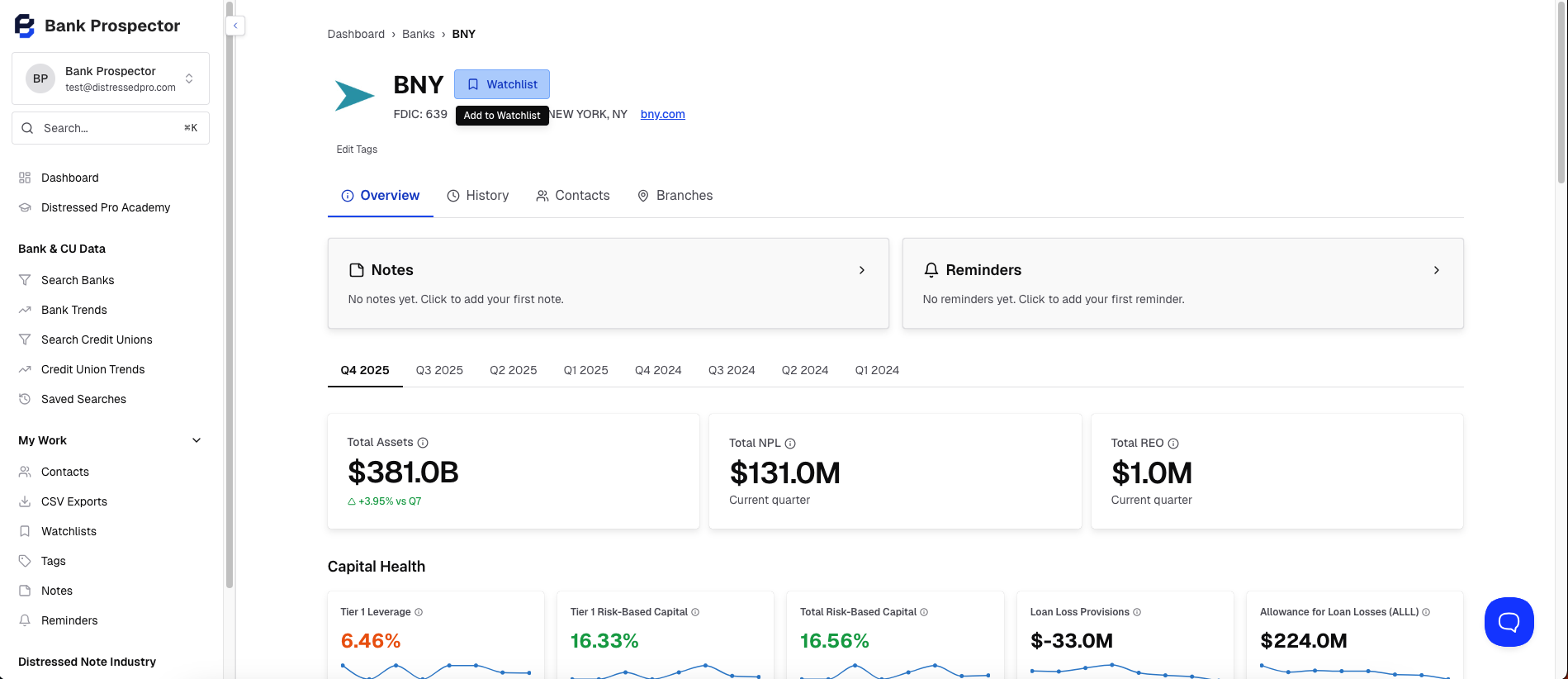Click Edit Tags
Screen dimensions: 1568x679
coord(357,150)
